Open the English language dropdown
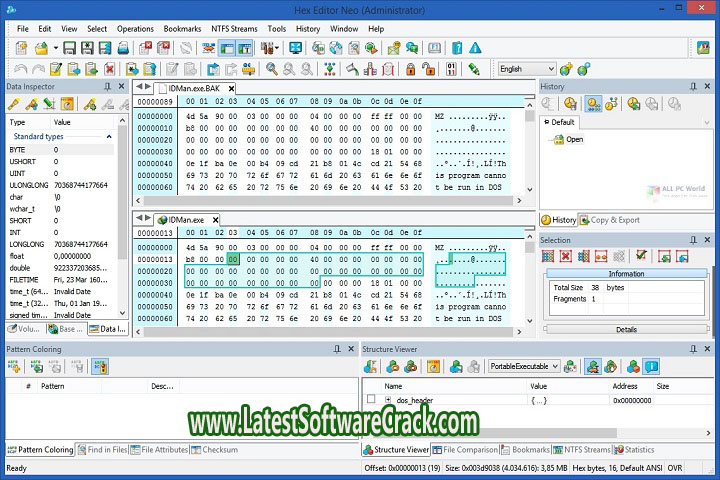 point(548,69)
